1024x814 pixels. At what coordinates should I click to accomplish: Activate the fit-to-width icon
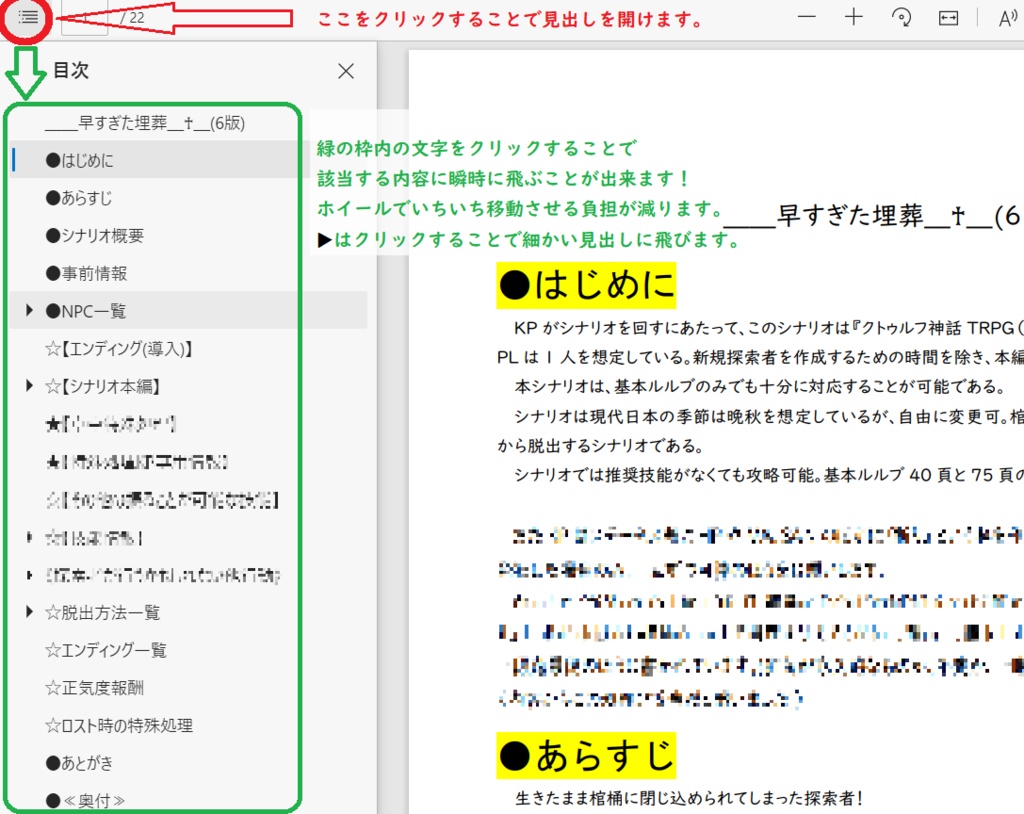(947, 17)
